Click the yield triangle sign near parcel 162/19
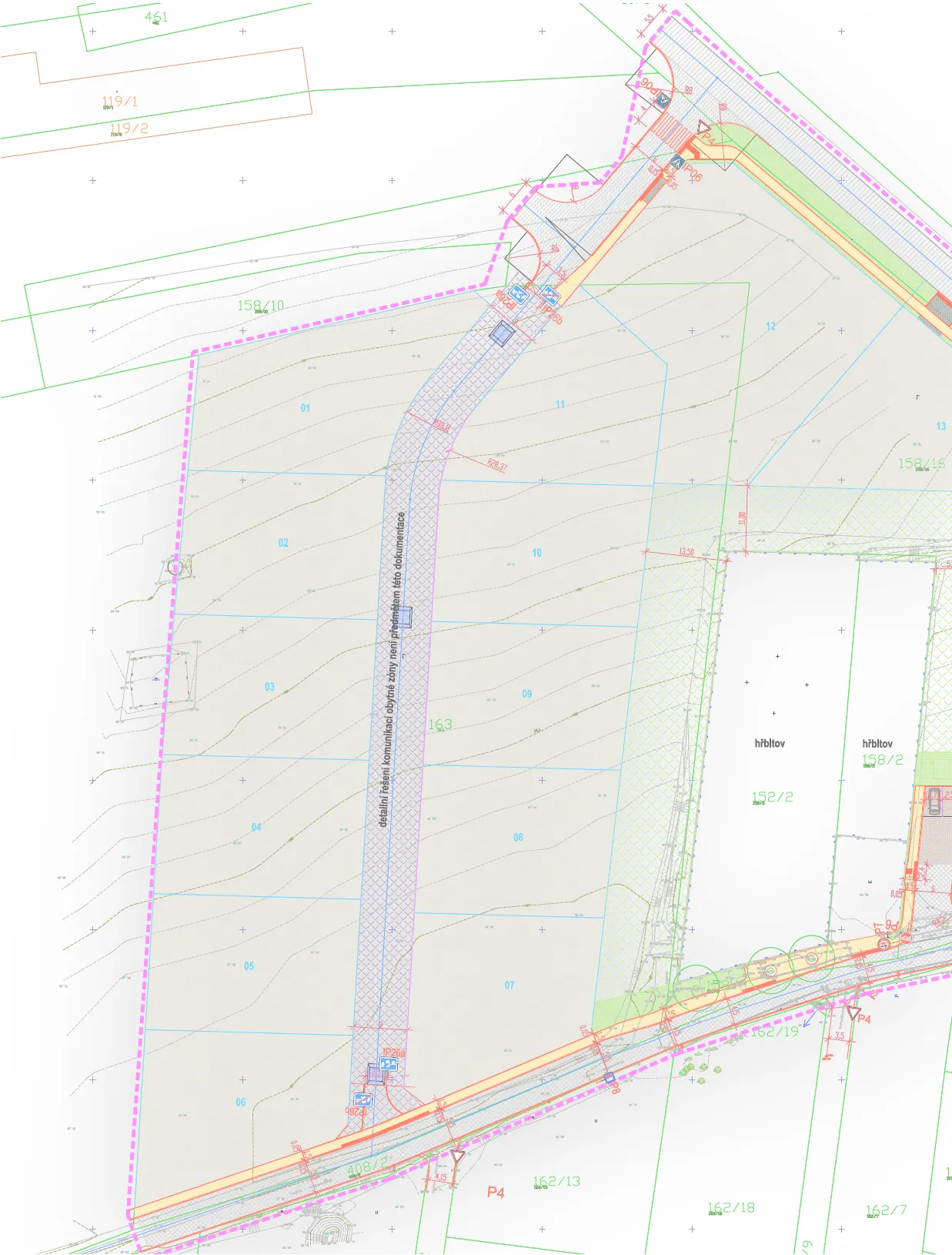Viewport: 952px width, 1255px height. pos(853,1010)
